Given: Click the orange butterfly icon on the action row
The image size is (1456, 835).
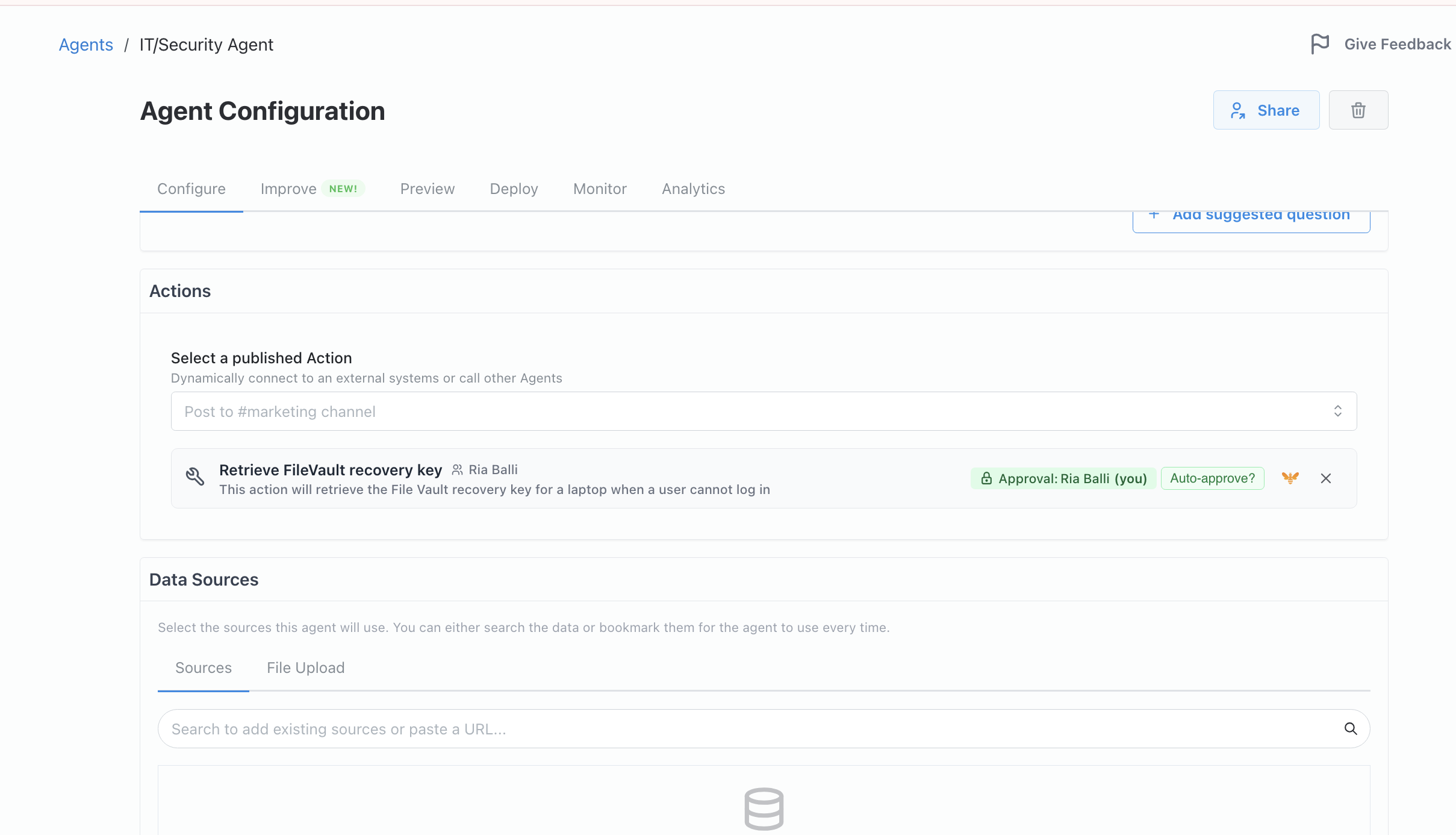Looking at the screenshot, I should click(1290, 478).
